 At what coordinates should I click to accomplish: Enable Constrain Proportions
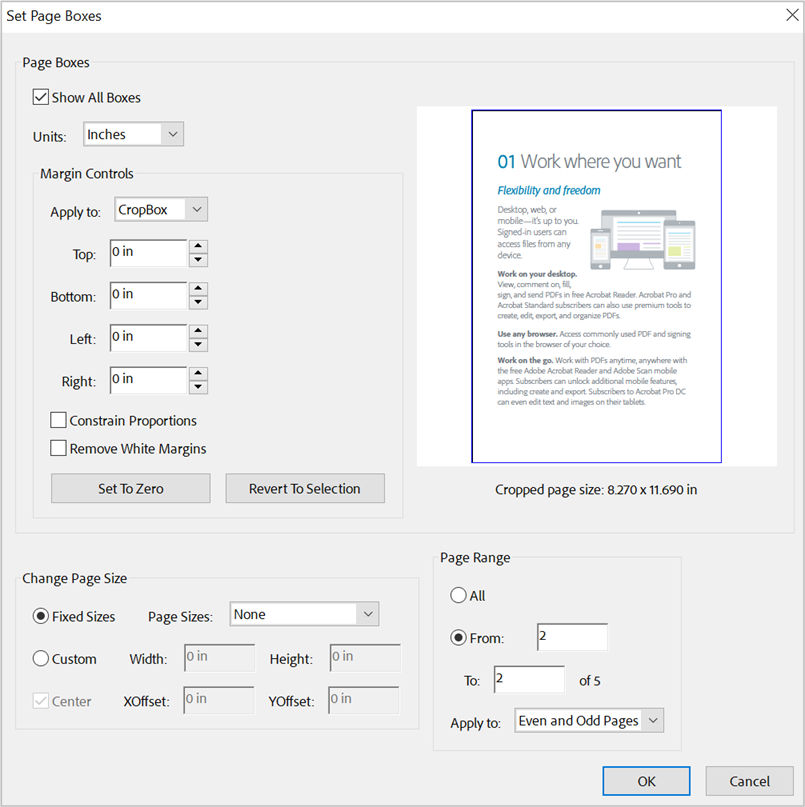[x=58, y=420]
